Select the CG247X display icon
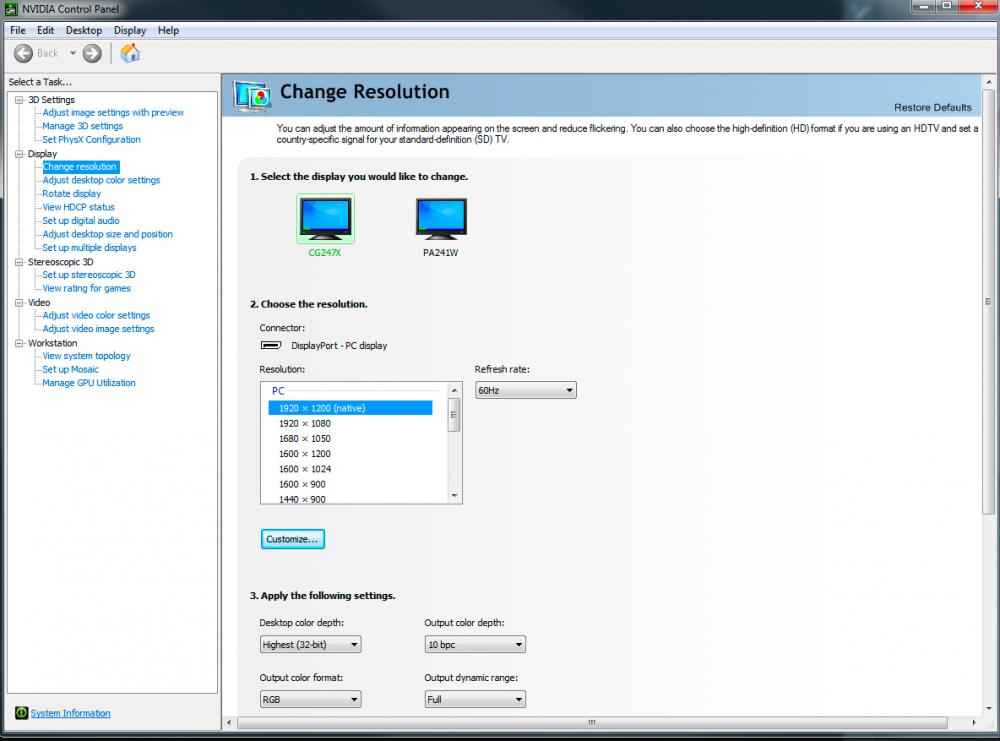Screen dimensions: 1000x741 point(325,218)
